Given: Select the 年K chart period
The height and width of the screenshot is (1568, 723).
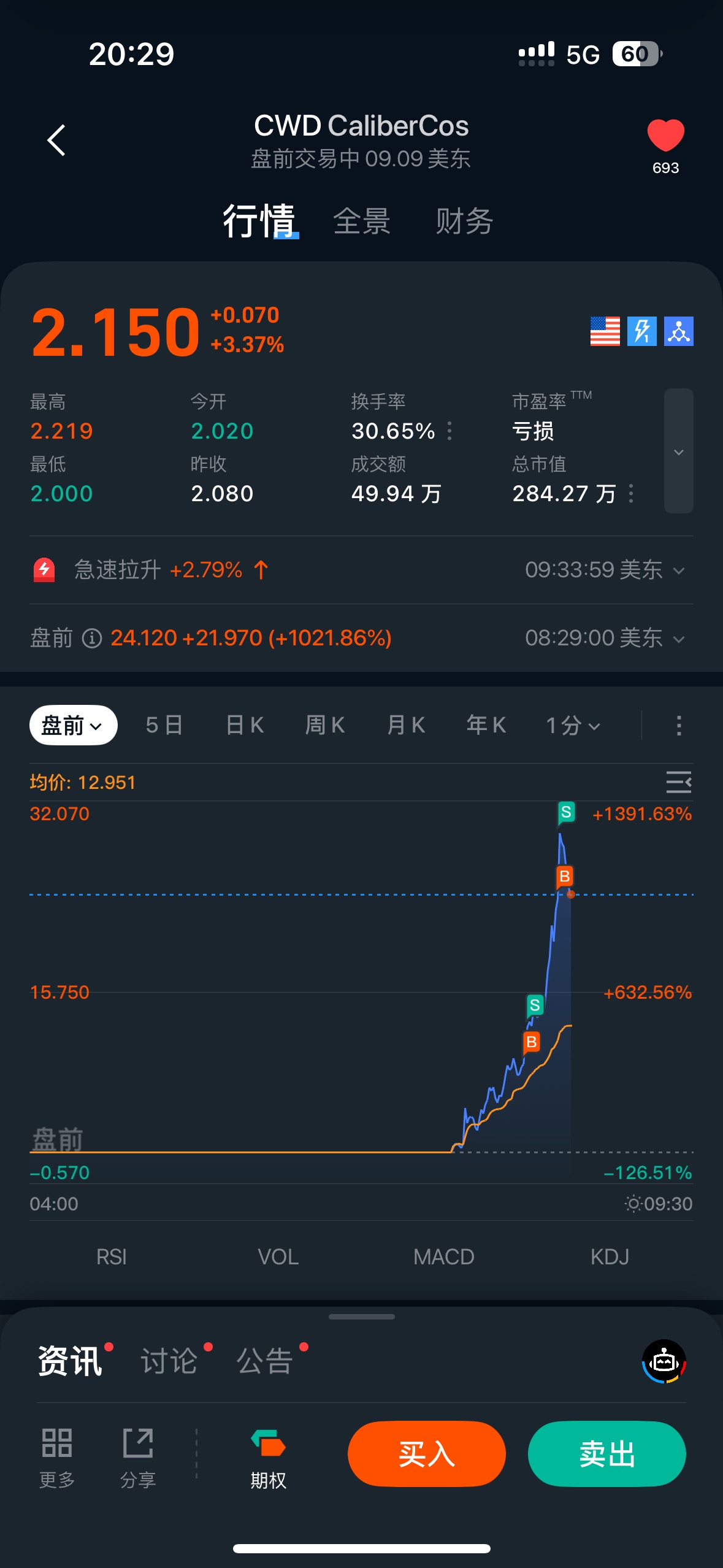Looking at the screenshot, I should point(486,725).
